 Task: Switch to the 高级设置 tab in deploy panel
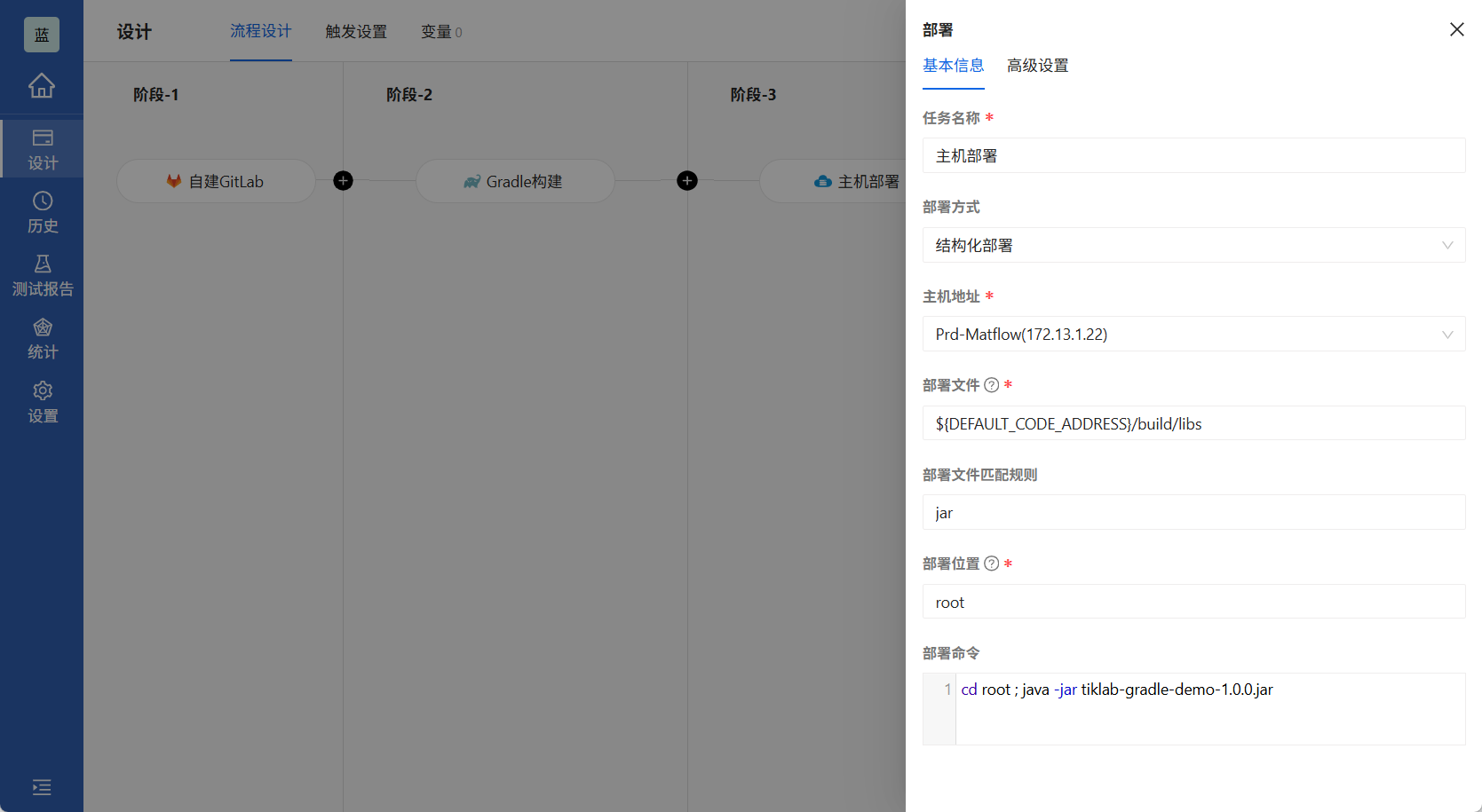(1037, 65)
